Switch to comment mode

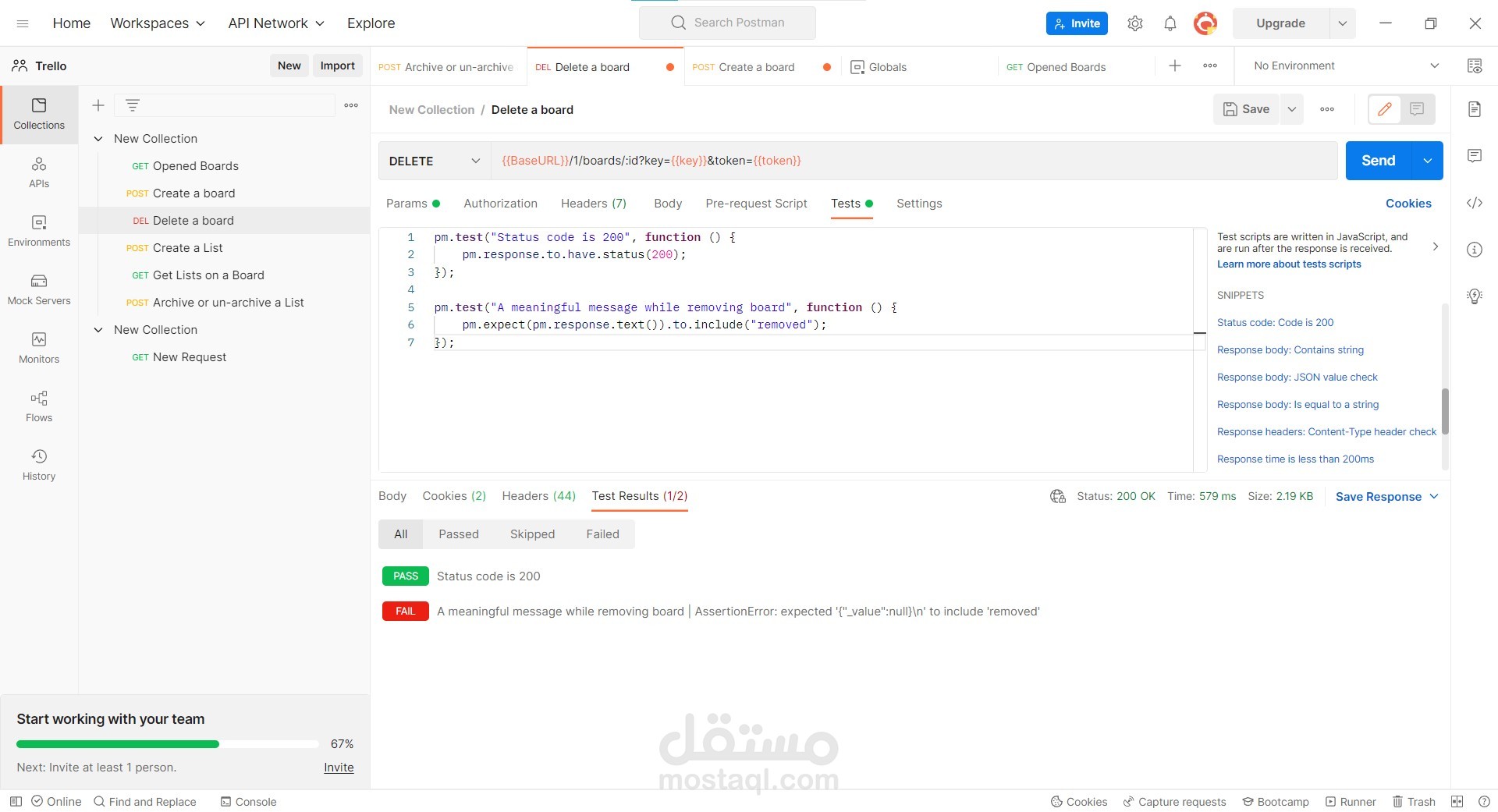pos(1417,109)
